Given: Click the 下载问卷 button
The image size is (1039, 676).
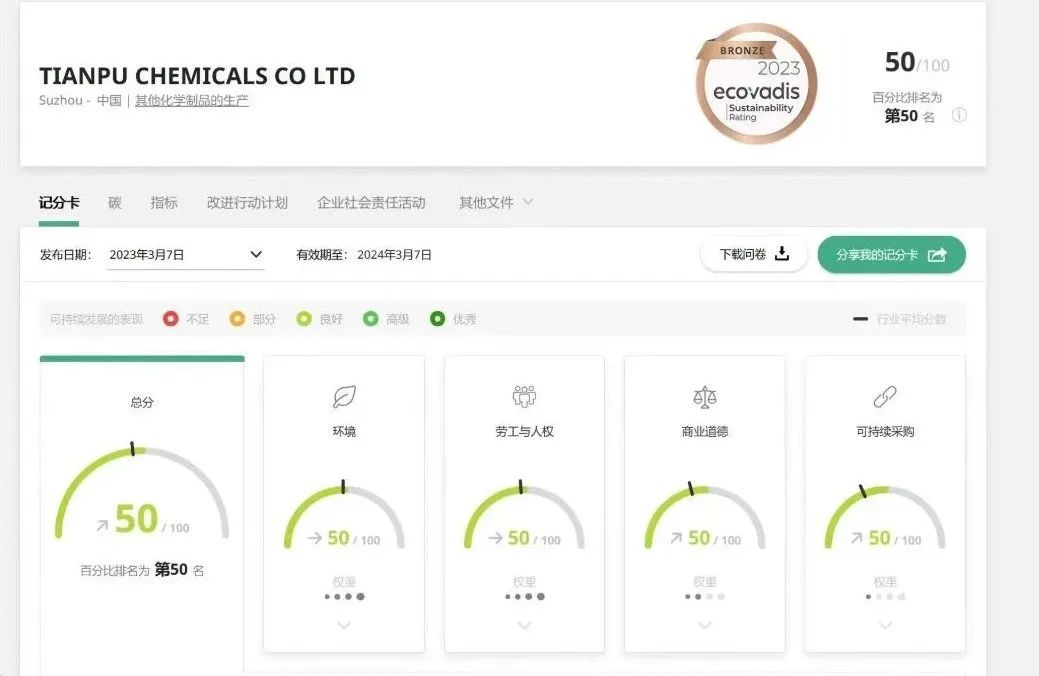Looking at the screenshot, I should pyautogui.click(x=754, y=254).
